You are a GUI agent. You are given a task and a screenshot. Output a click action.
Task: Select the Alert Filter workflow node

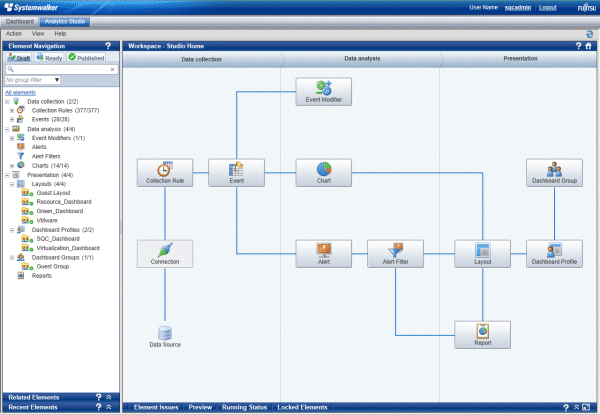395,254
